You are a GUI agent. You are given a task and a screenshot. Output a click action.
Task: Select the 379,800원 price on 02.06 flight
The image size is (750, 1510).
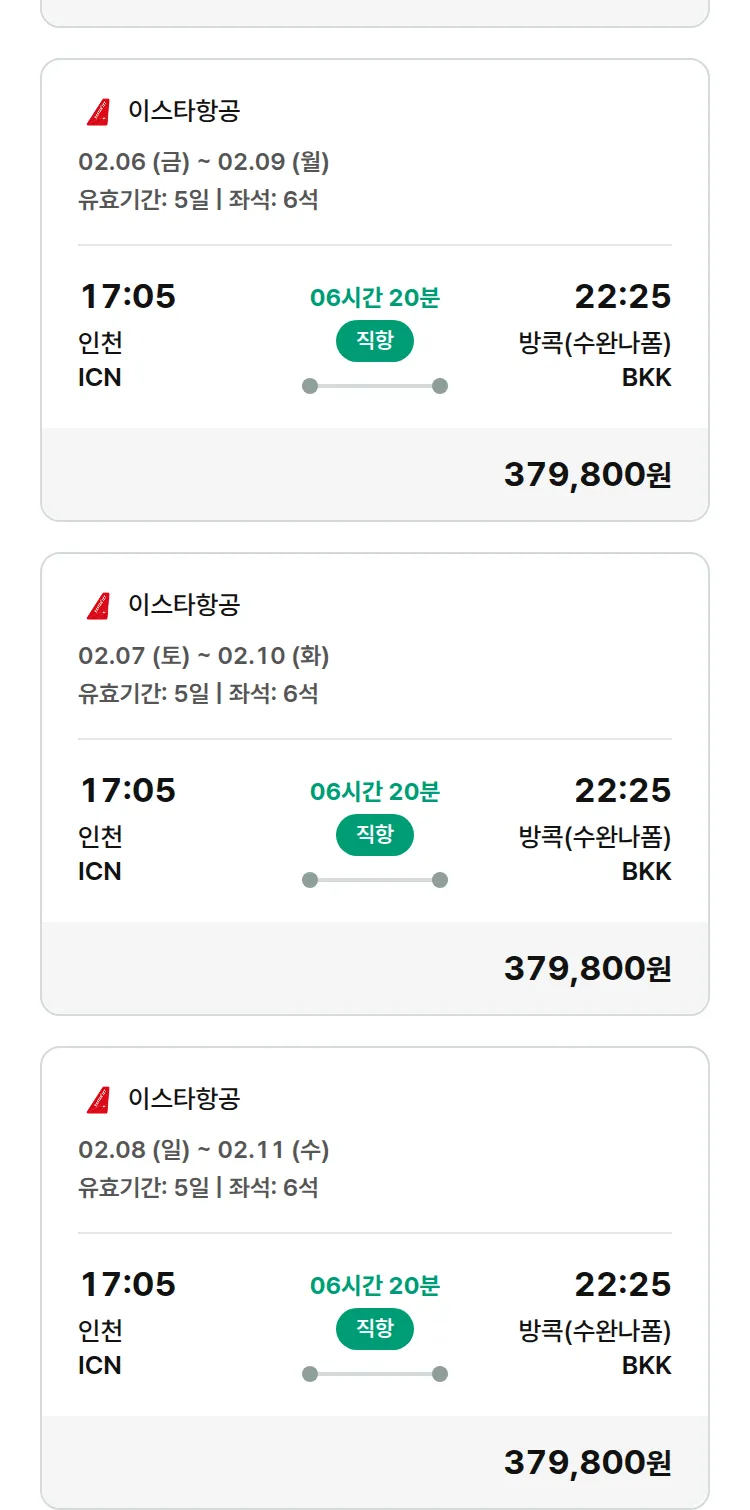pyautogui.click(x=587, y=475)
